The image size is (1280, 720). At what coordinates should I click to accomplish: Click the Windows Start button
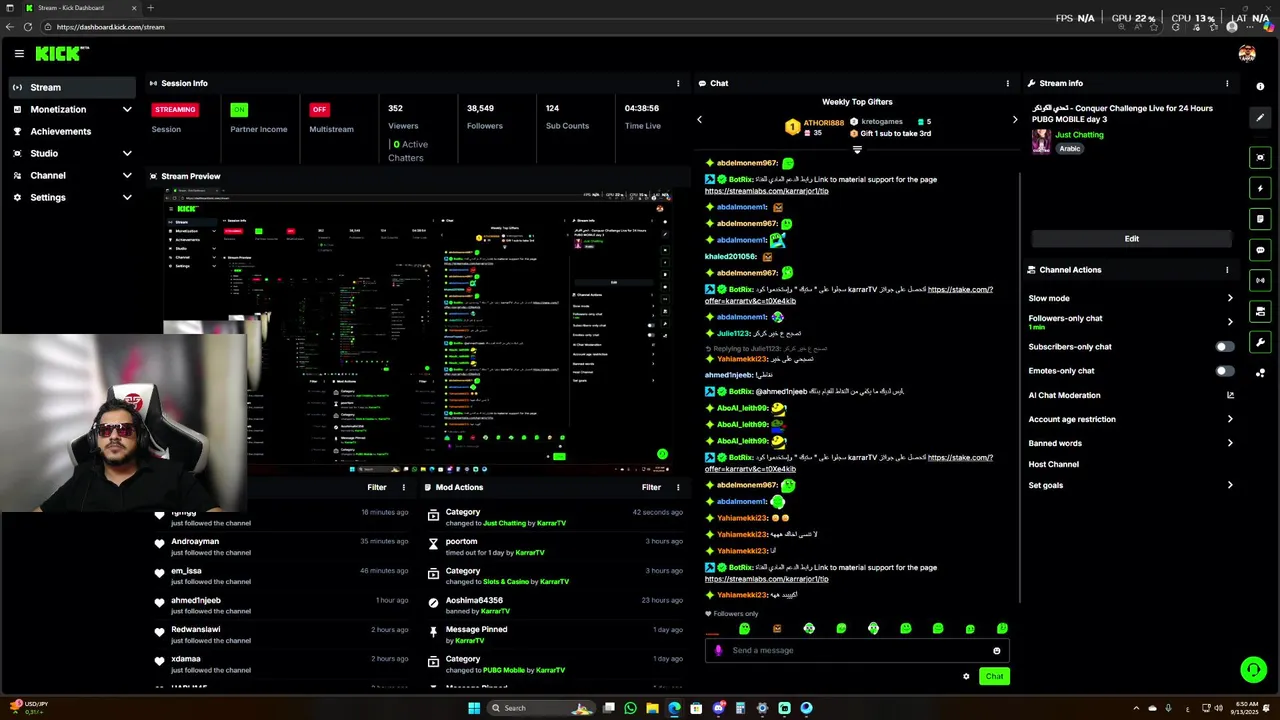[474, 708]
